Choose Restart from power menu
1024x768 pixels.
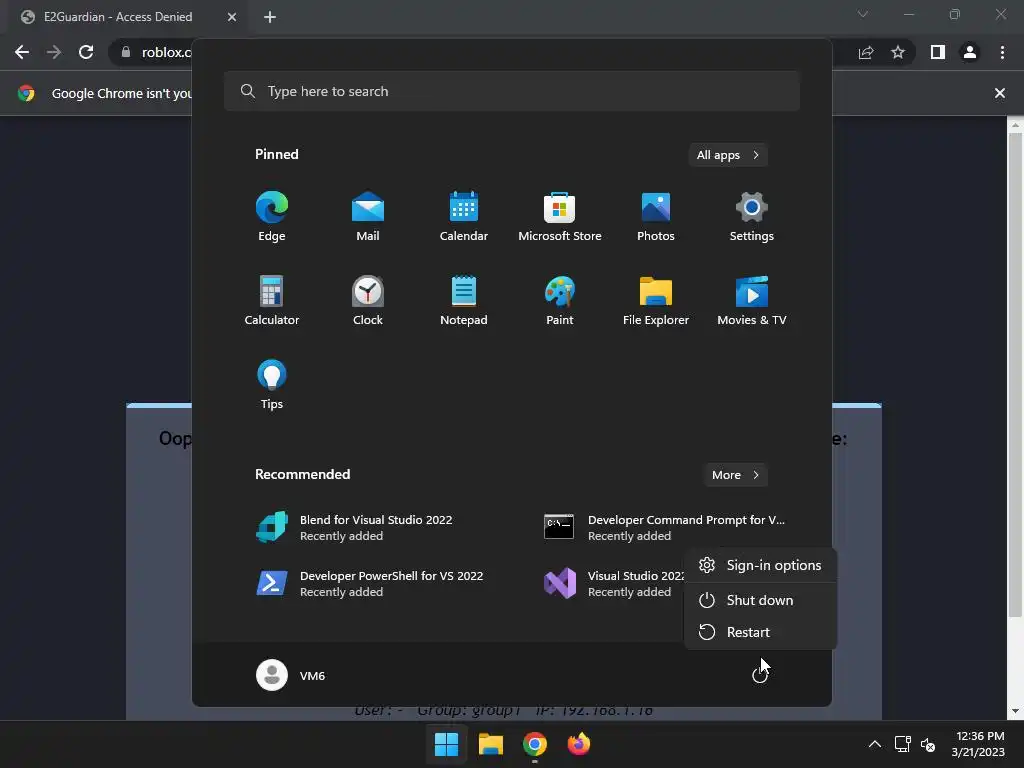pyautogui.click(x=760, y=632)
